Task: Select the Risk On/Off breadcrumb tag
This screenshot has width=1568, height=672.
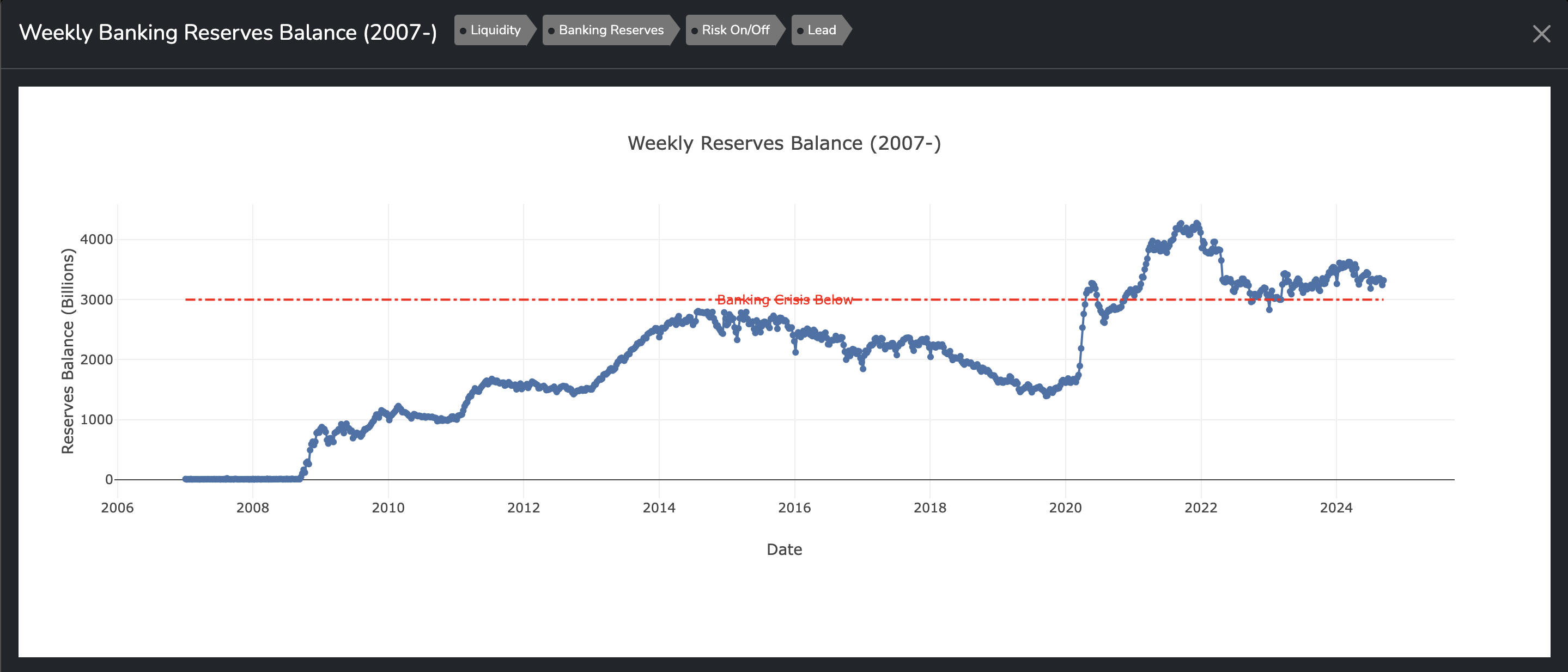Action: click(x=736, y=30)
